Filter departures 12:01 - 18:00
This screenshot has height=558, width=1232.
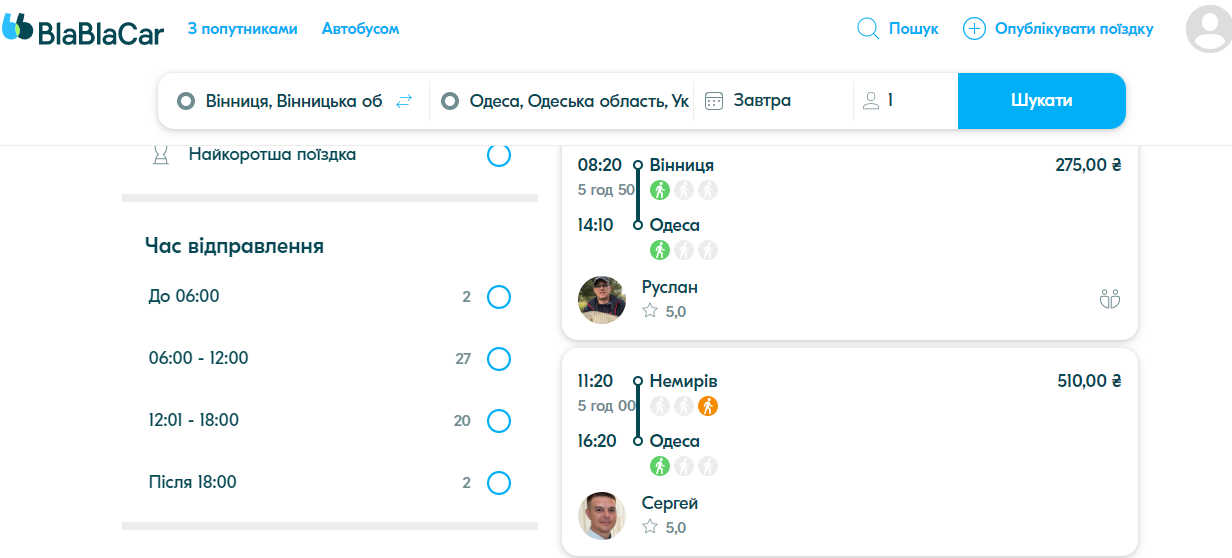tap(498, 421)
